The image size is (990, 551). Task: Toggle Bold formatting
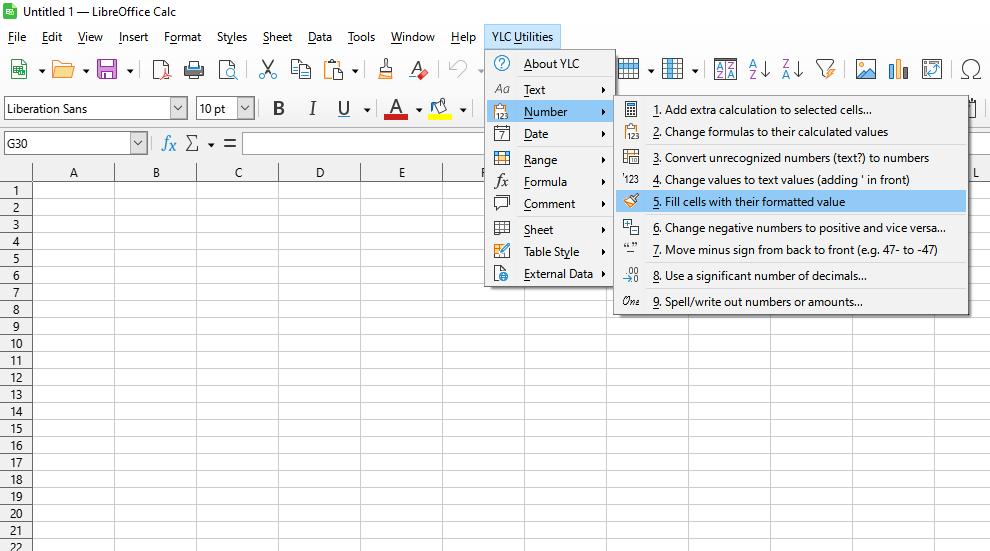click(279, 109)
